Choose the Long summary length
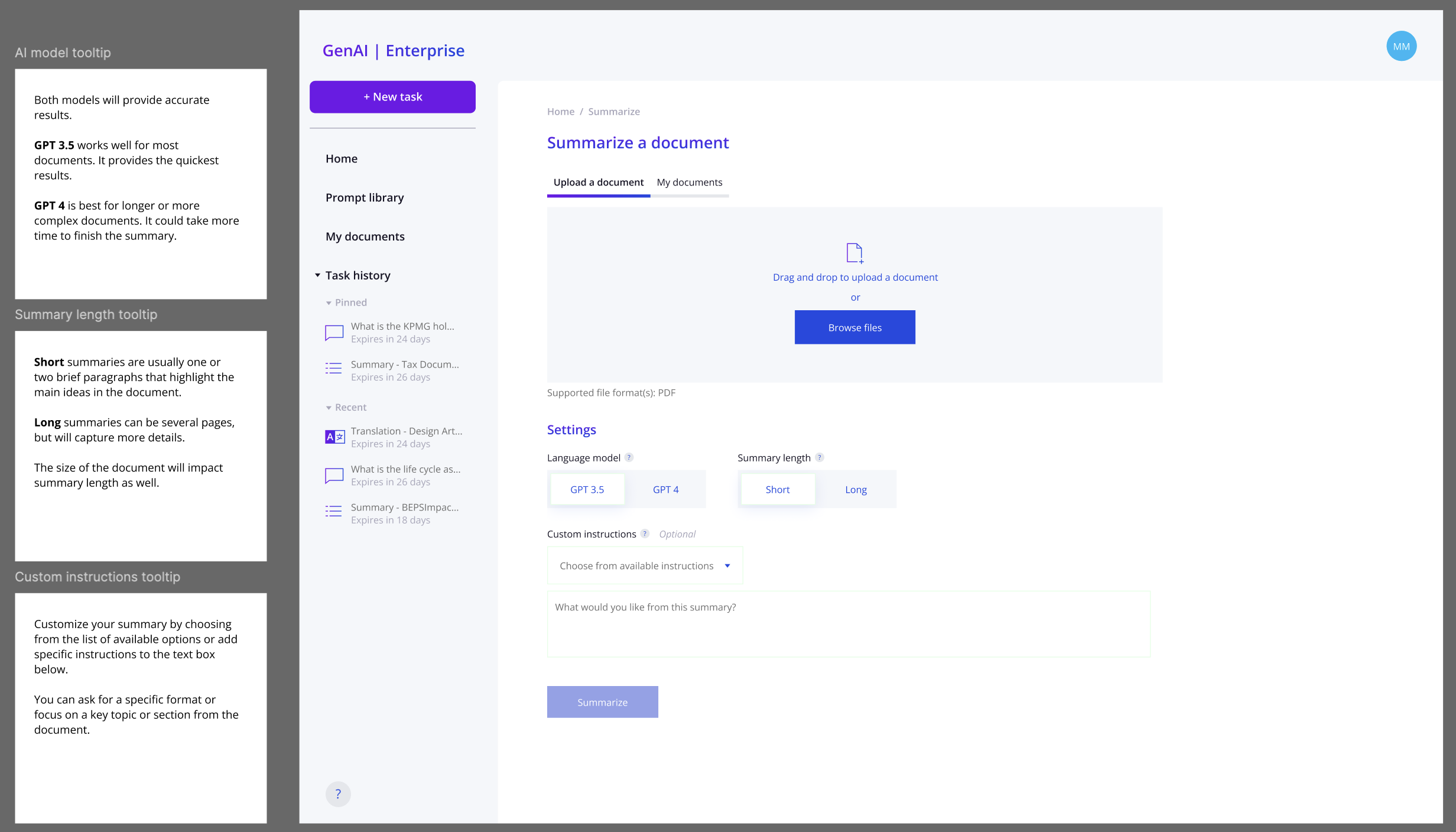1456x832 pixels. 856,489
